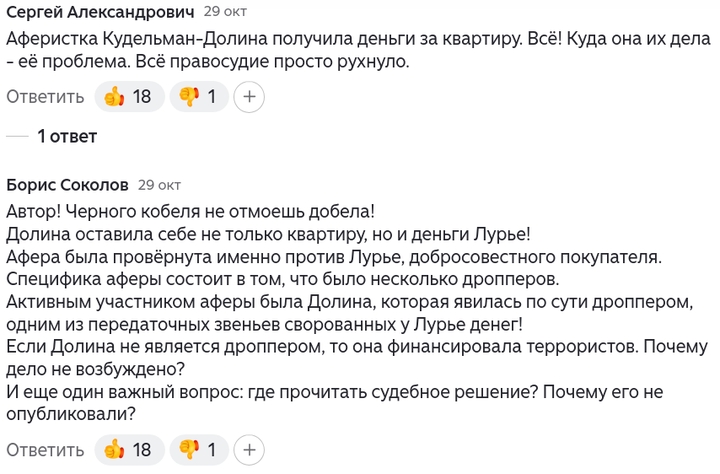Click the 1 dislike counter on Борис's reply
Image resolution: width=720 pixels, height=474 pixels.
point(212,449)
